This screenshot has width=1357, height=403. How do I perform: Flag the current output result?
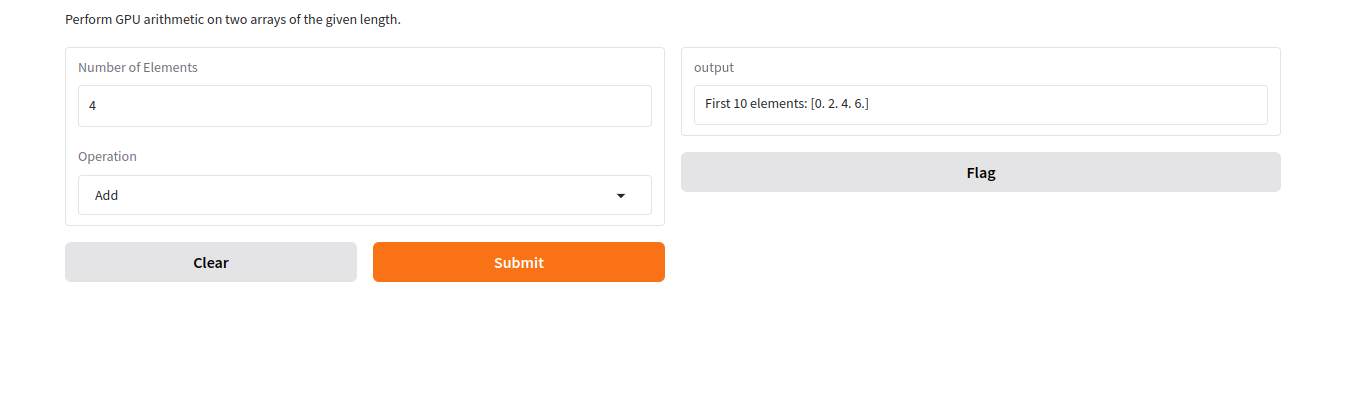980,172
